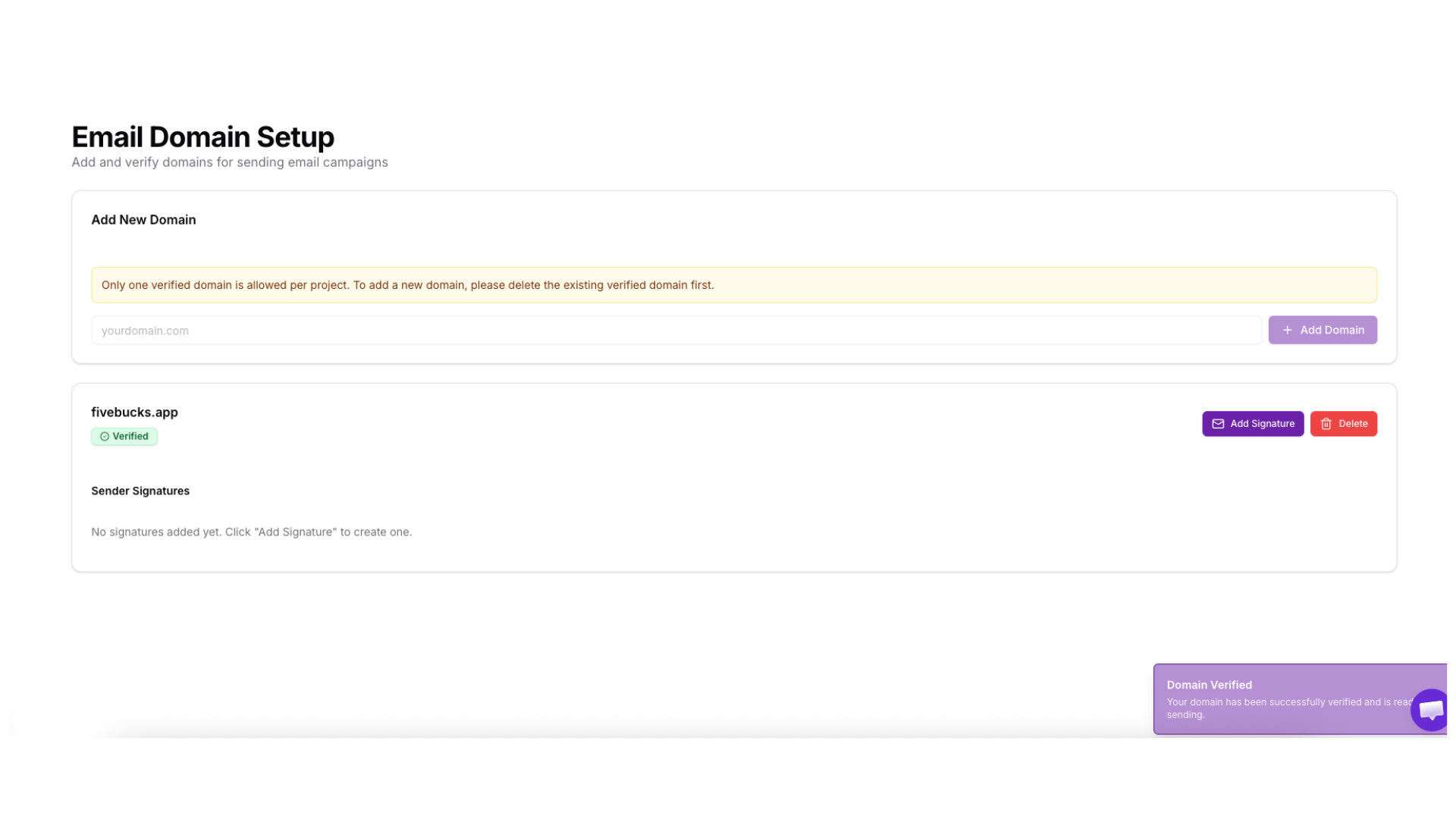Open the chat bubble widget
Image resolution: width=1456 pixels, height=819 pixels.
point(1429,710)
